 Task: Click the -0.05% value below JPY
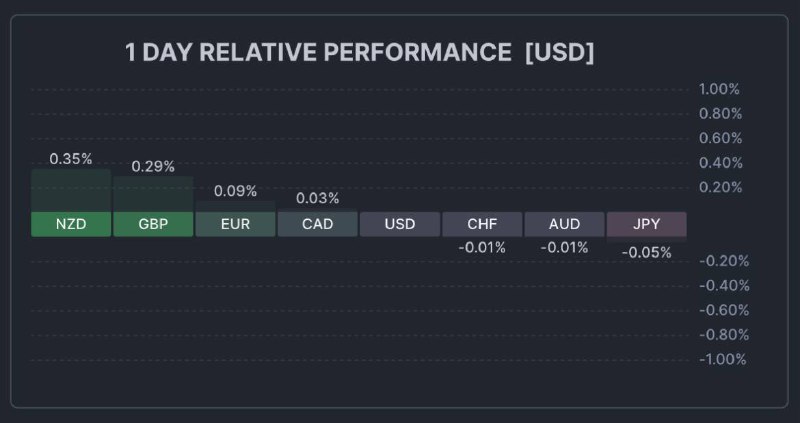pos(646,253)
